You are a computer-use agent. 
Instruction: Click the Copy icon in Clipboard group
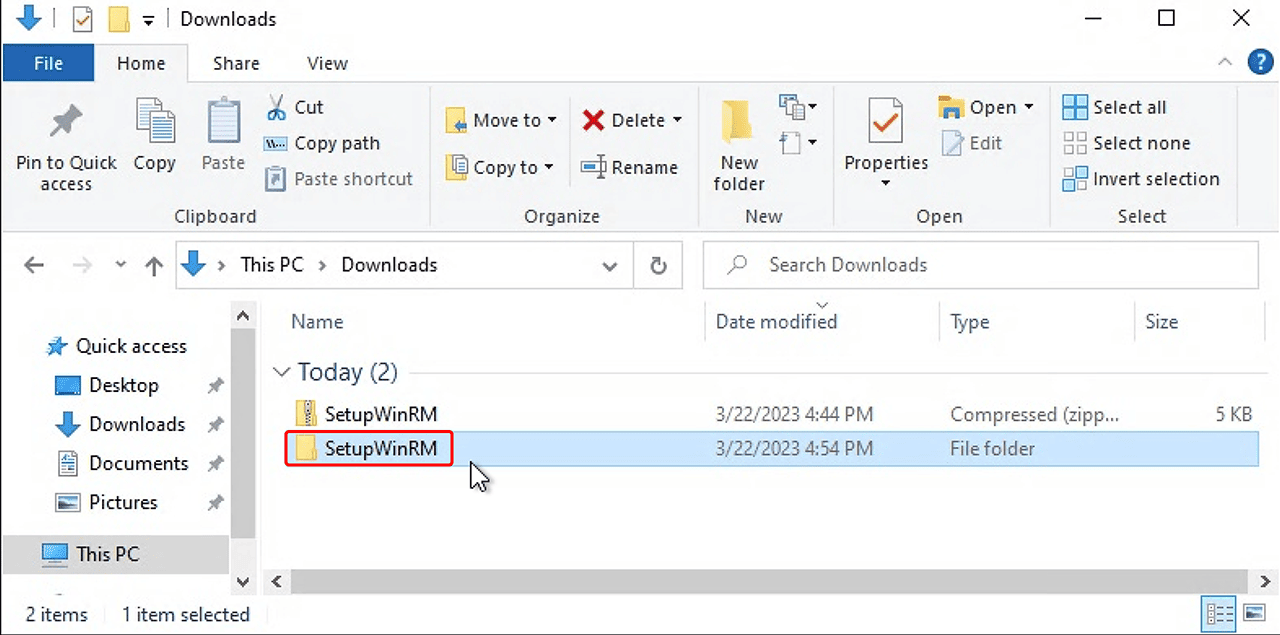click(154, 122)
